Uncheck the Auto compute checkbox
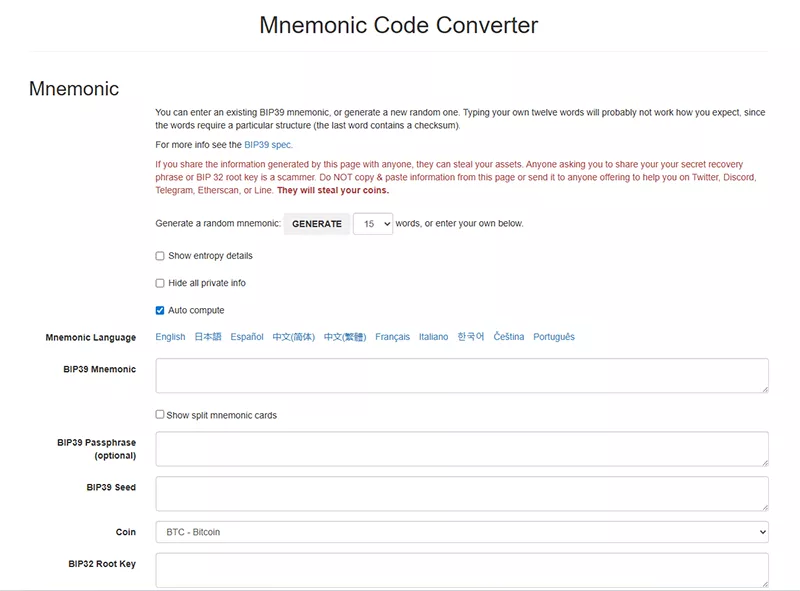This screenshot has width=800, height=591. click(160, 310)
